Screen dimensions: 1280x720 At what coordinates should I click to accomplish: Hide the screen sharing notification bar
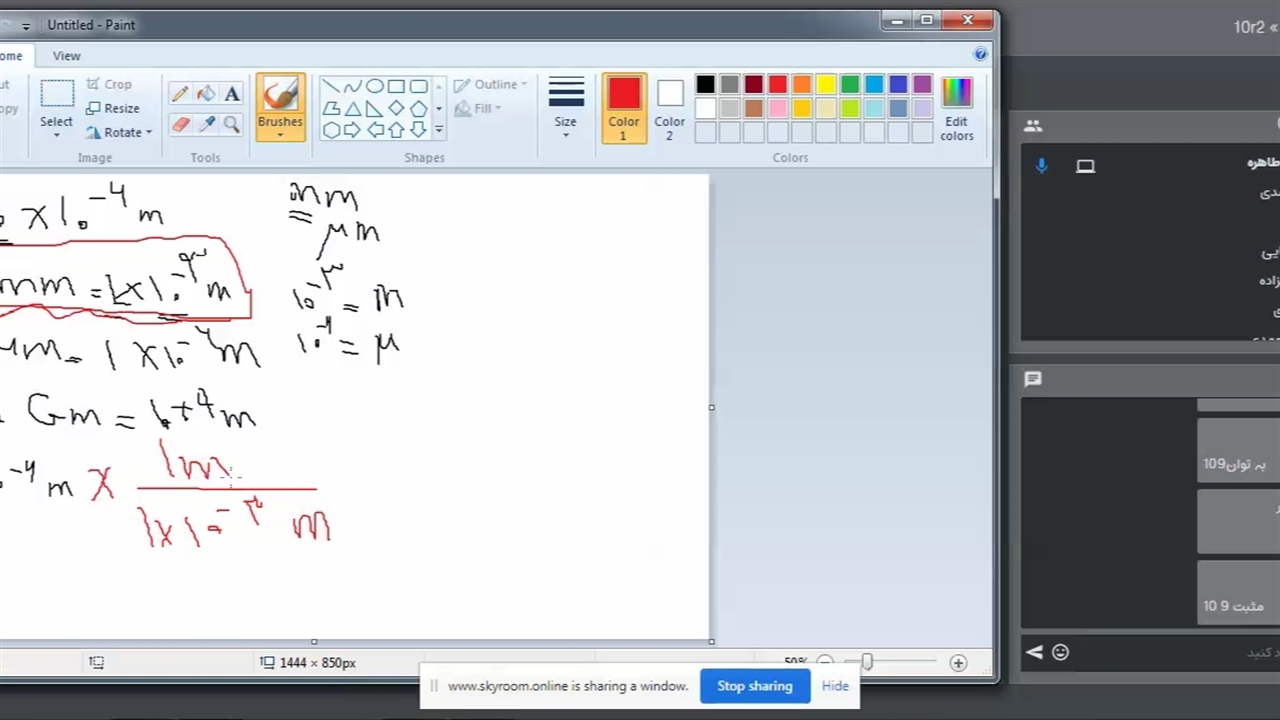coord(835,686)
